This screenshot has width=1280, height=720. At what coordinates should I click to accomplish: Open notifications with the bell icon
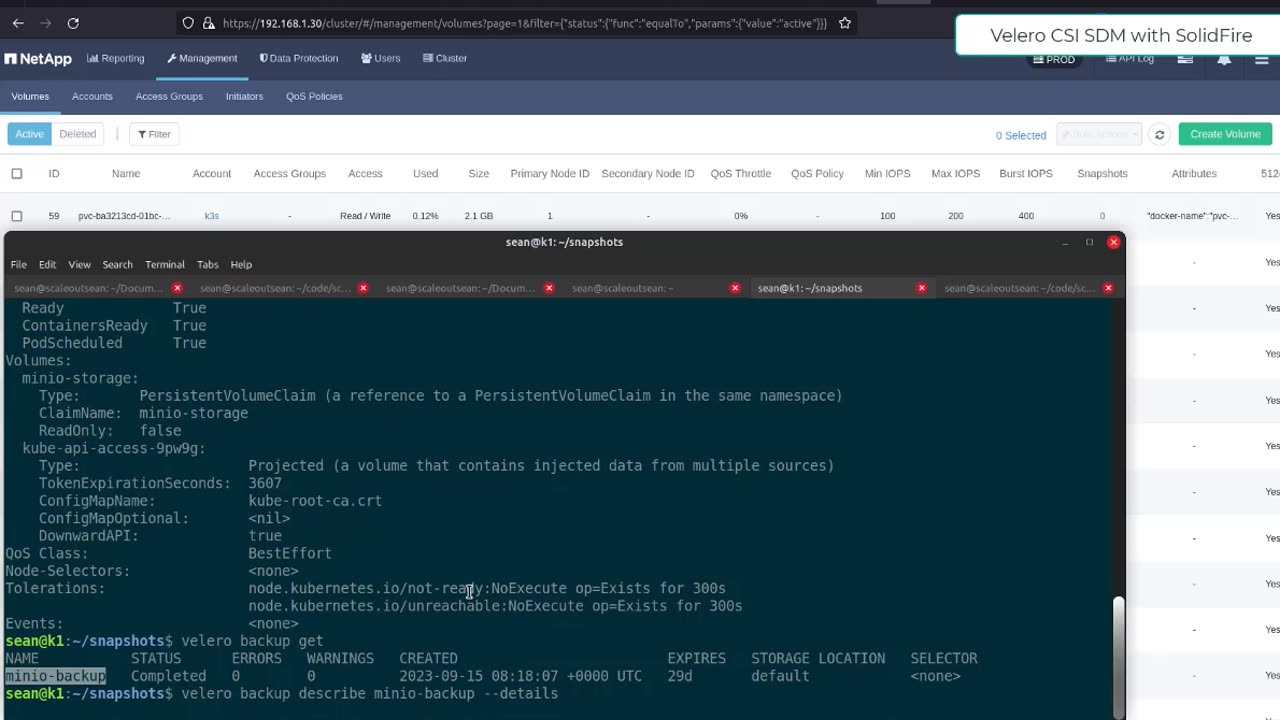pos(1223,60)
